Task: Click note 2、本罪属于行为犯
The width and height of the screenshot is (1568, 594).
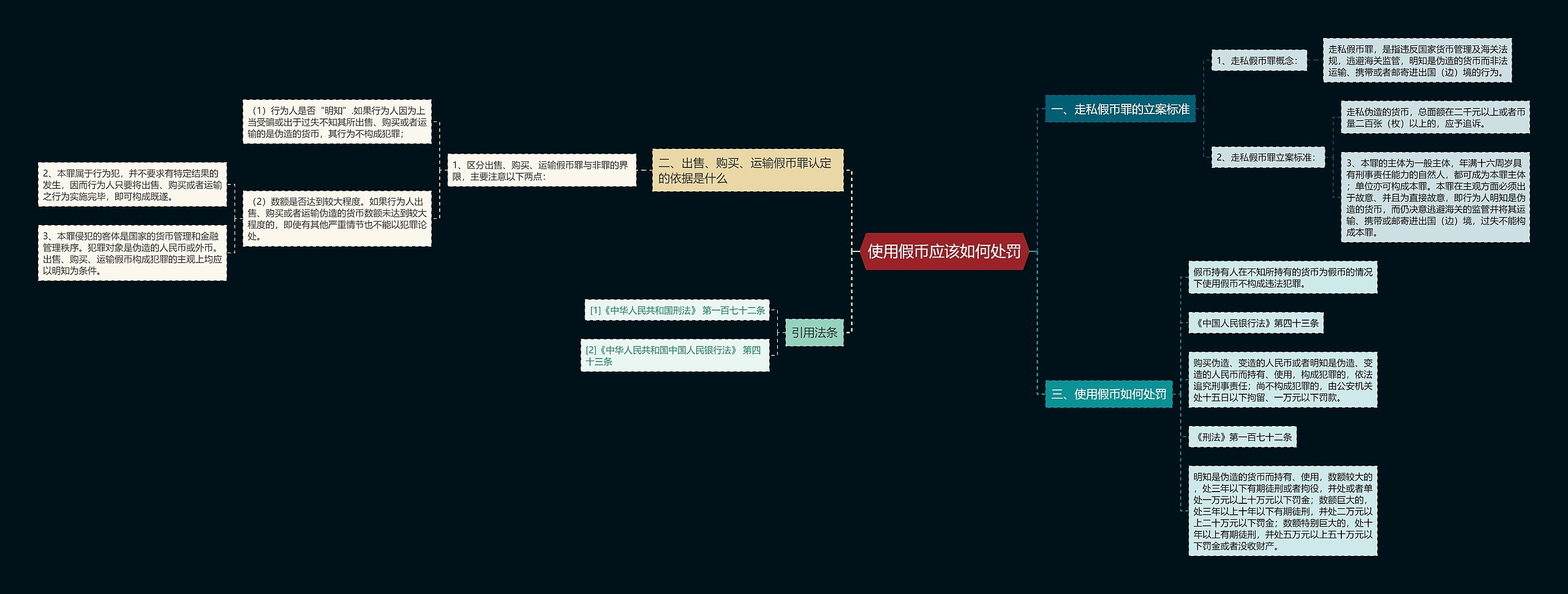Action: [132, 185]
